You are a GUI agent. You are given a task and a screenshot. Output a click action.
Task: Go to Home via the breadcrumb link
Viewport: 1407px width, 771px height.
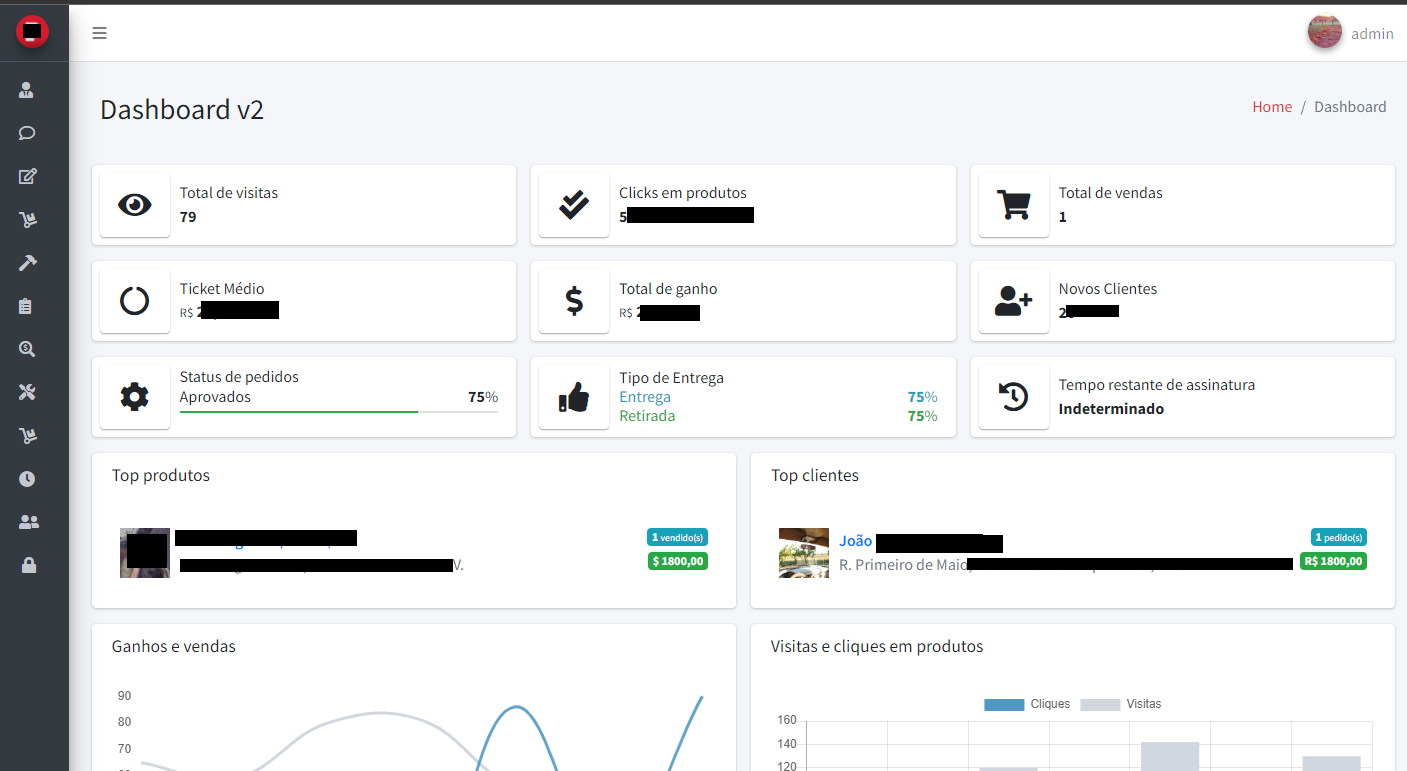pyautogui.click(x=1272, y=107)
